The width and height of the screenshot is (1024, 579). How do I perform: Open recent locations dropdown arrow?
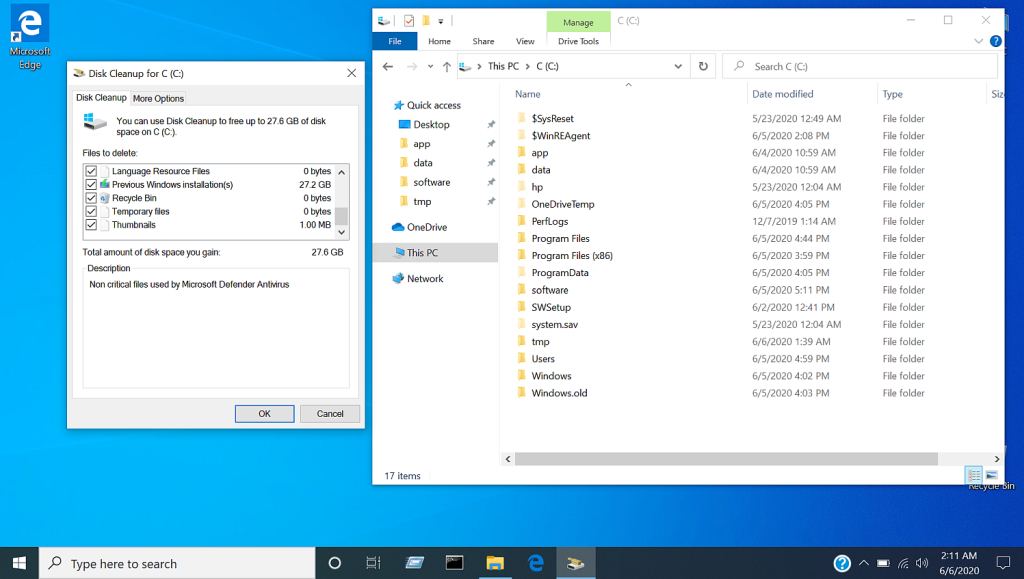430,67
